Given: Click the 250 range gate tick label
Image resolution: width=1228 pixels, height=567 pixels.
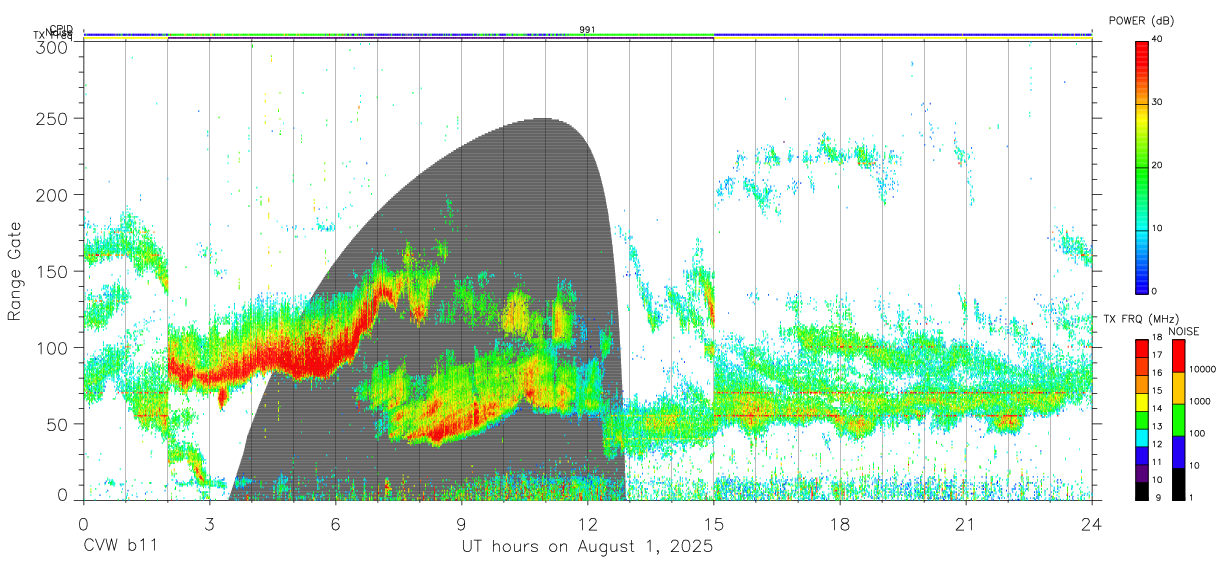Looking at the screenshot, I should click(x=53, y=118).
